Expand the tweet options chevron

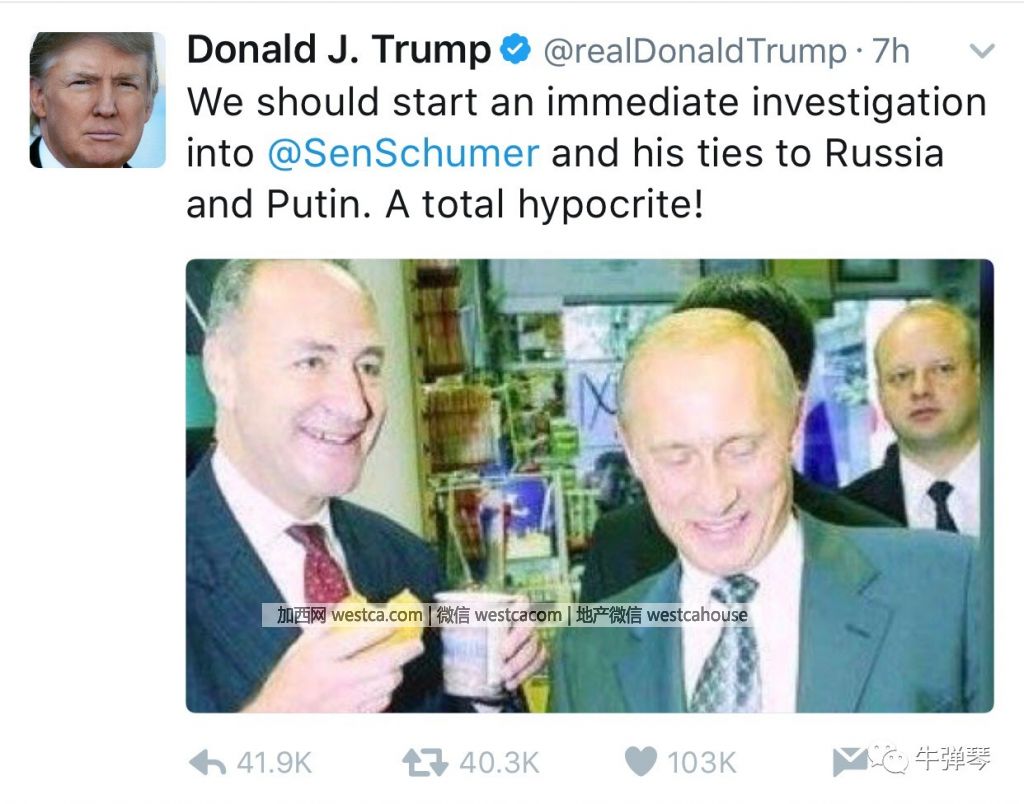[x=983, y=51]
